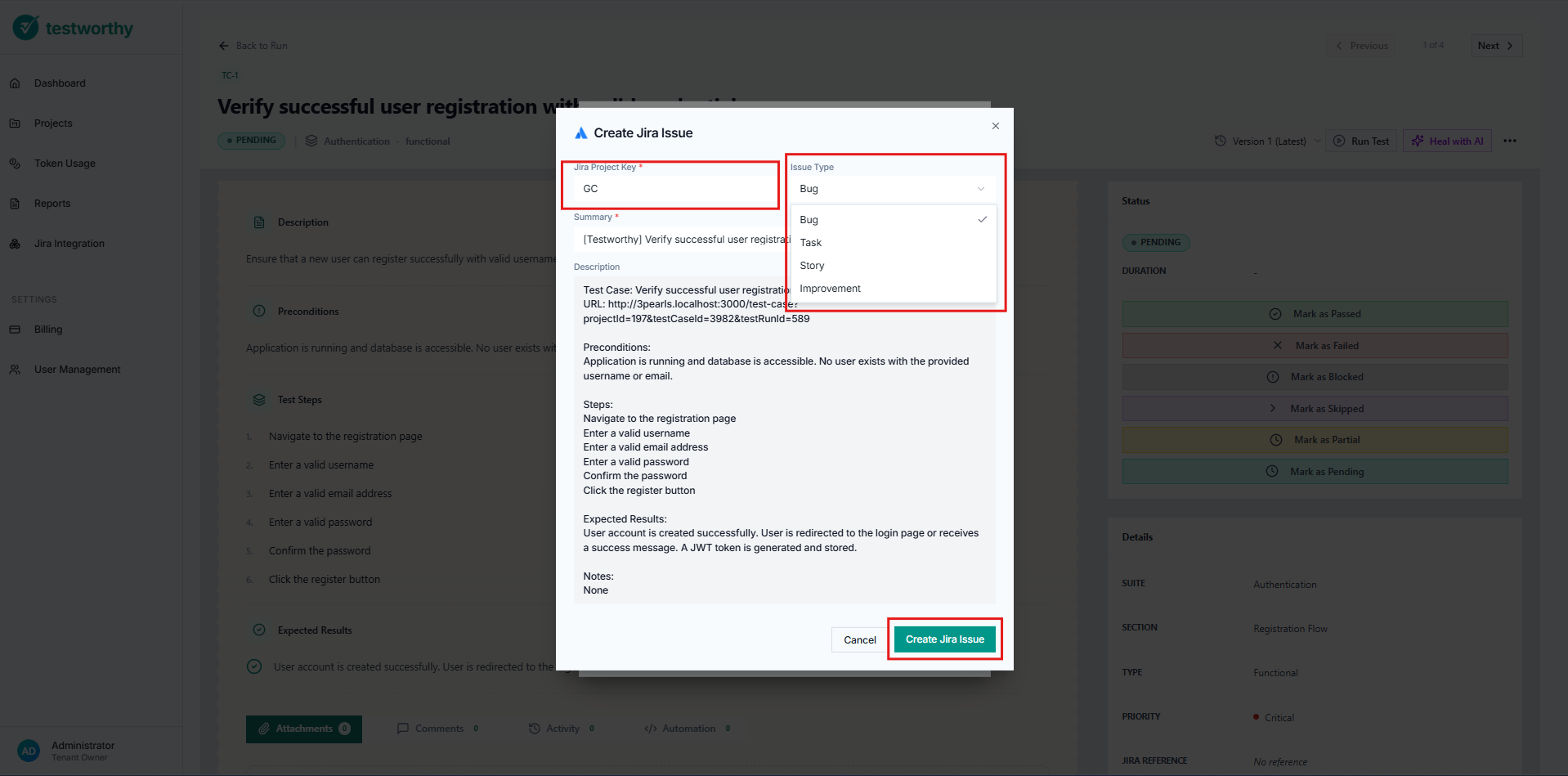The width and height of the screenshot is (1568, 776).
Task: Open the Version 1 (Latest) dropdown
Action: click(1268, 141)
